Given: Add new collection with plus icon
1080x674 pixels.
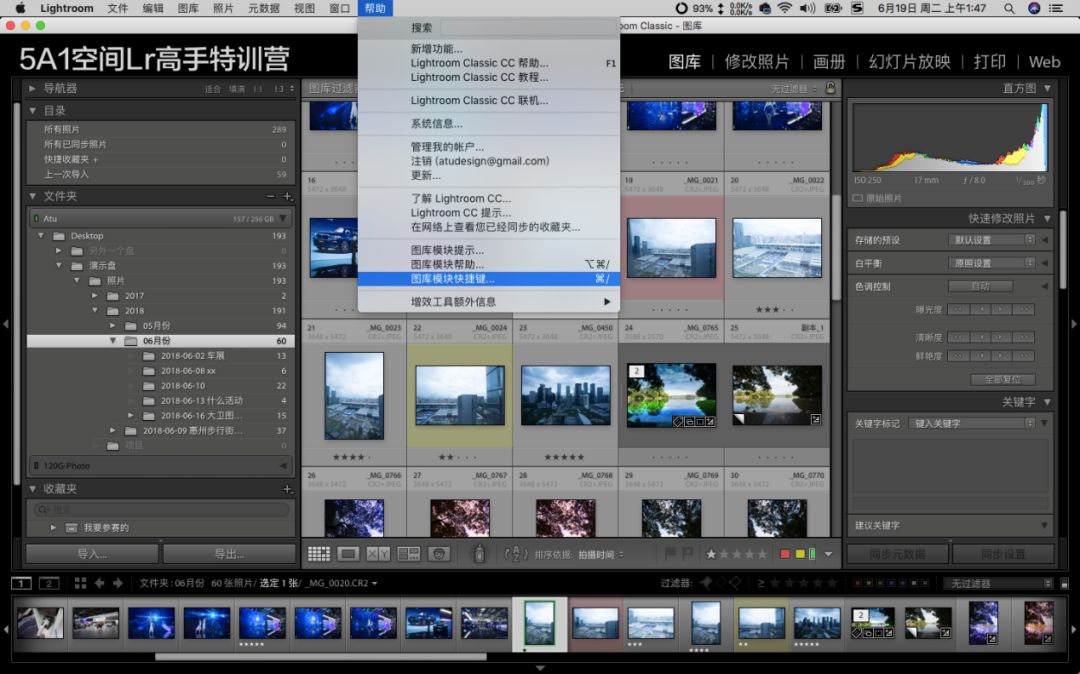Looking at the screenshot, I should pyautogui.click(x=287, y=489).
